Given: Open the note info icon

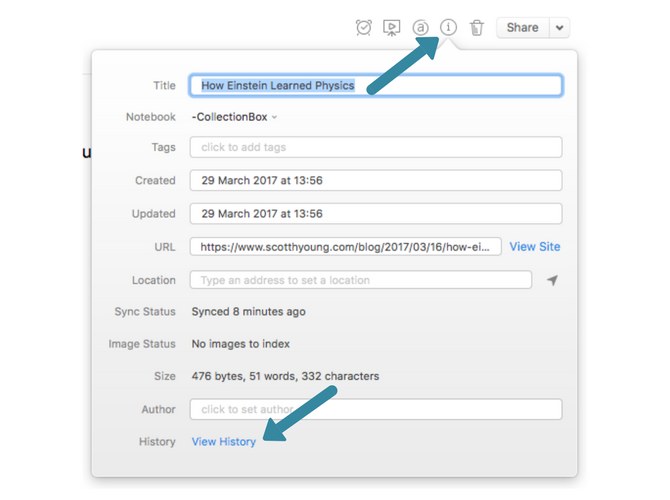Looking at the screenshot, I should (448, 27).
